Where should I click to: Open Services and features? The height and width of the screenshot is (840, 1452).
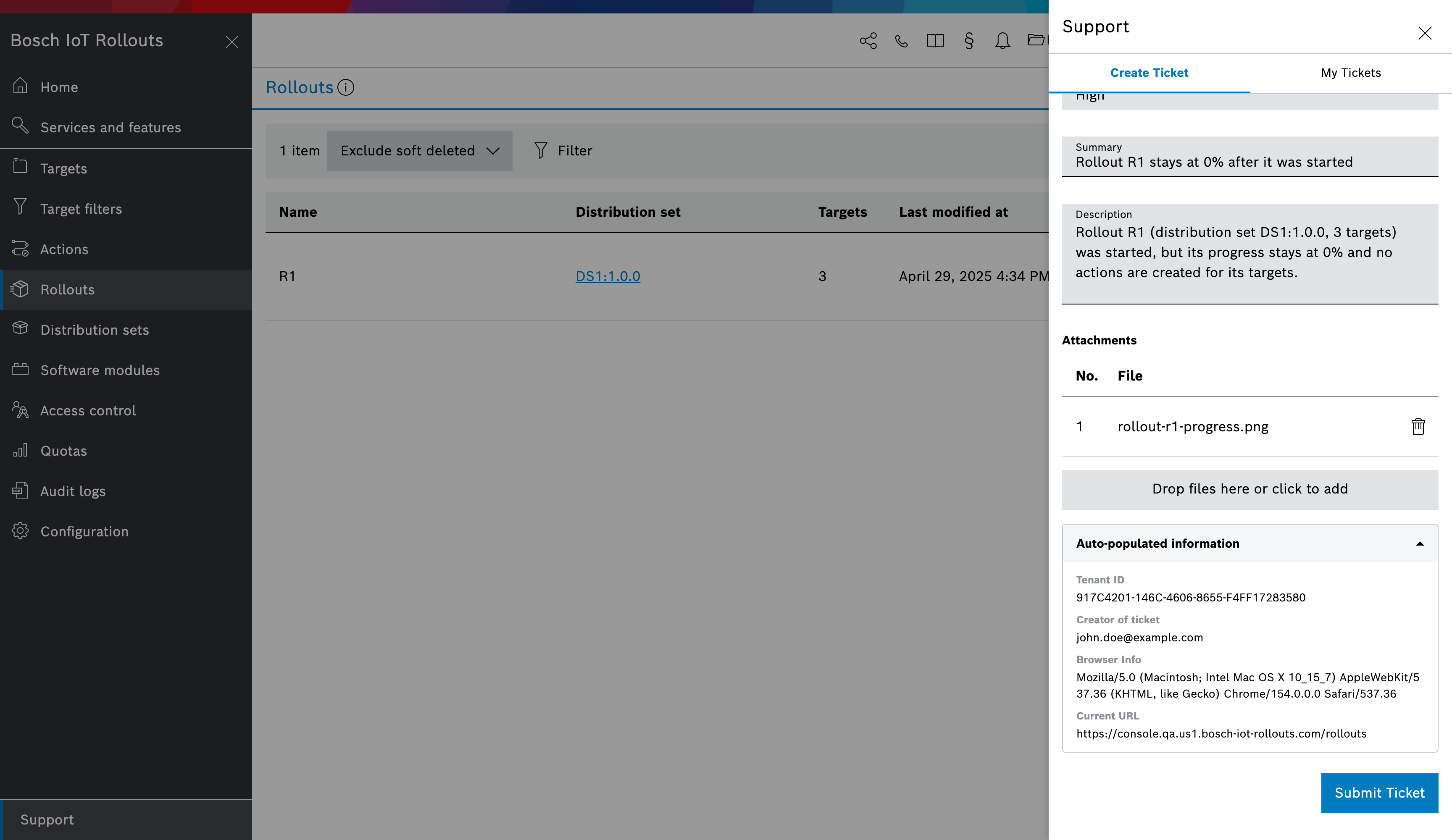(x=126, y=127)
